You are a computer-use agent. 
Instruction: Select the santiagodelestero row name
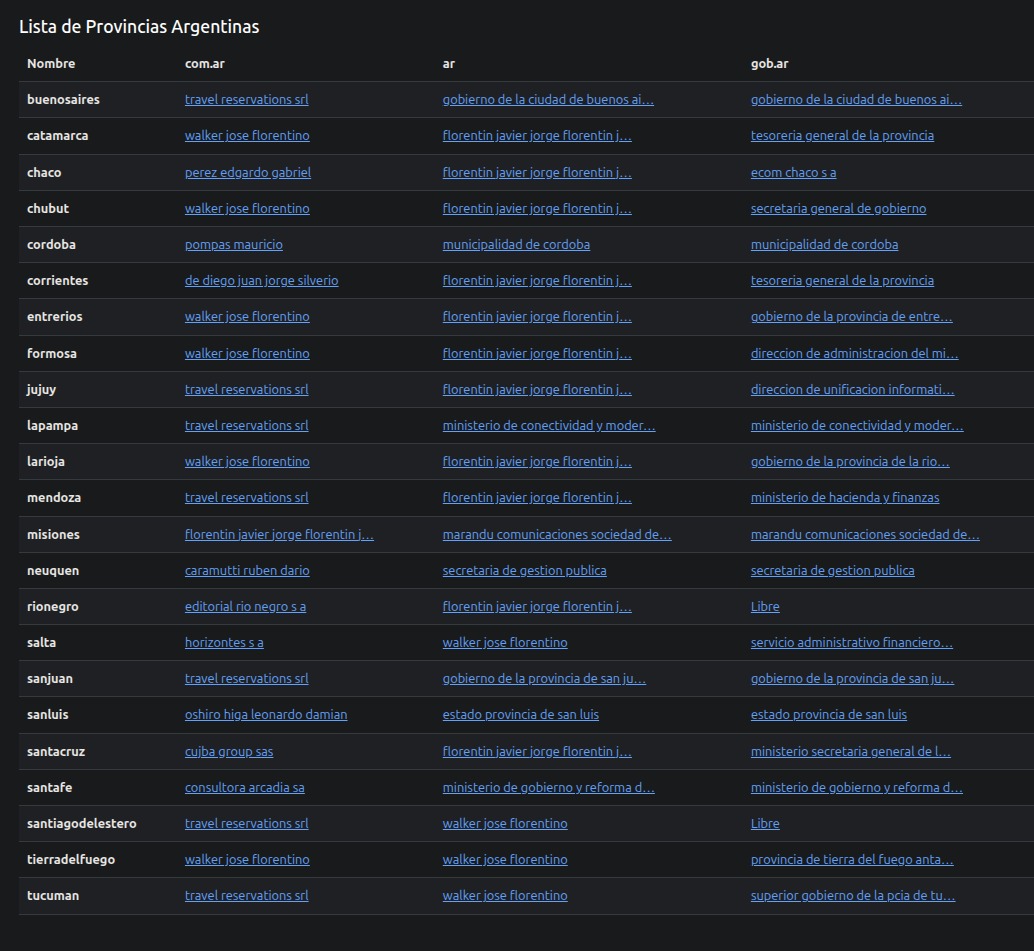tap(82, 824)
